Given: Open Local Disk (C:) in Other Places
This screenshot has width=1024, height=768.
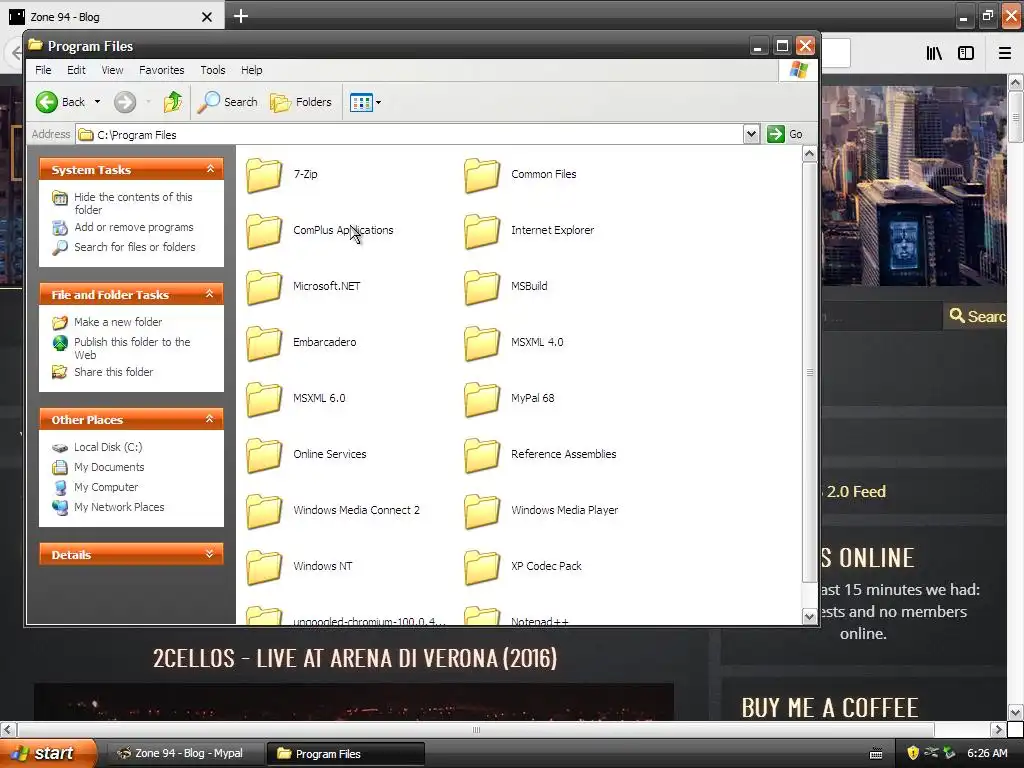Looking at the screenshot, I should [108, 447].
